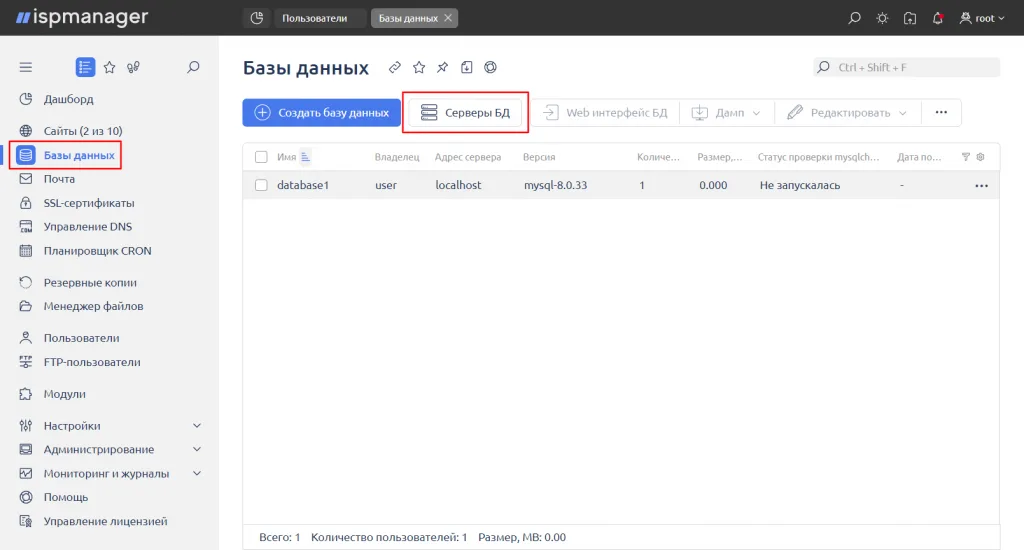Image resolution: width=1024 pixels, height=550 pixels.
Task: Switch to Пользователи tab
Action: (x=315, y=18)
